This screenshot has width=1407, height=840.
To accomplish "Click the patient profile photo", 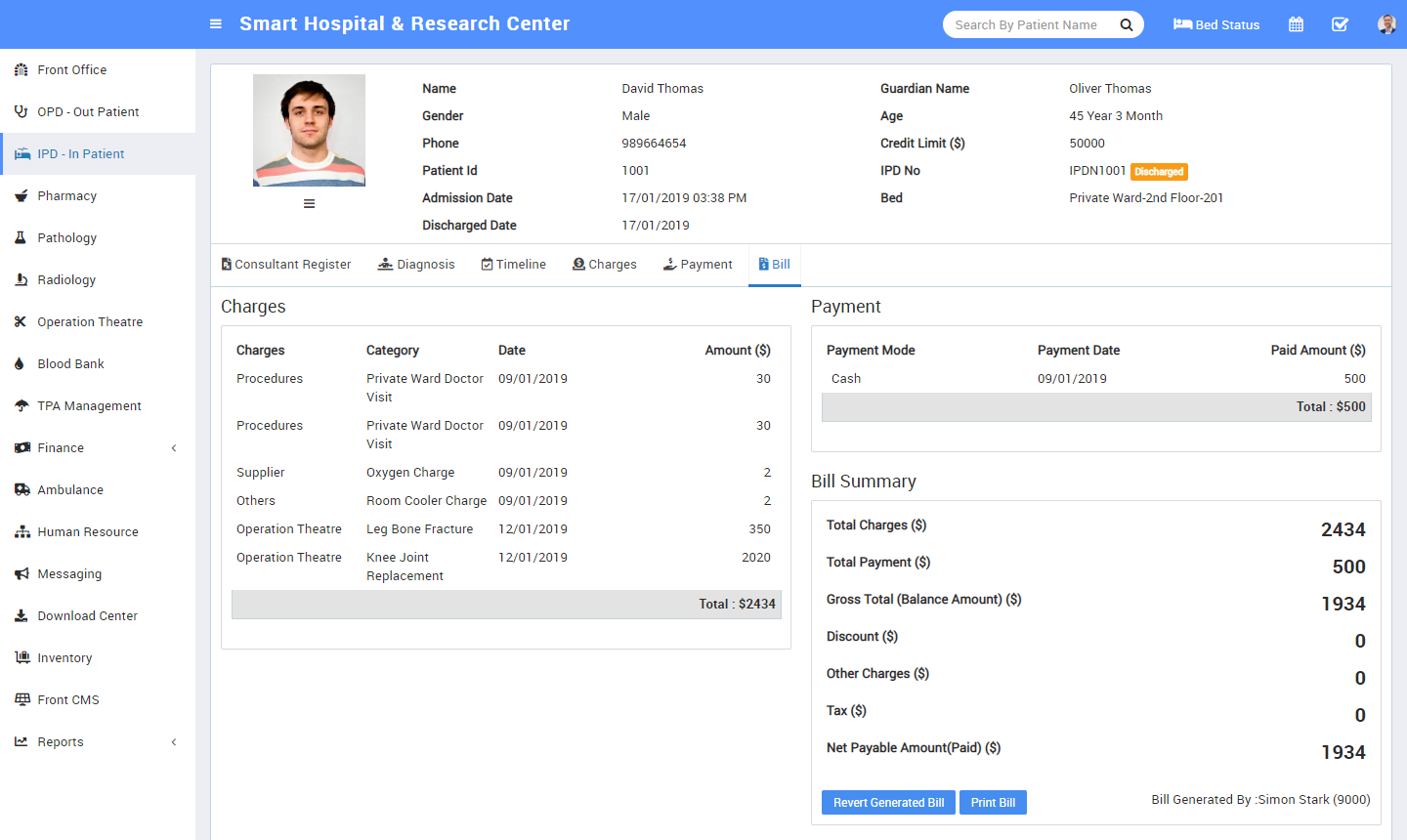I will (x=309, y=130).
